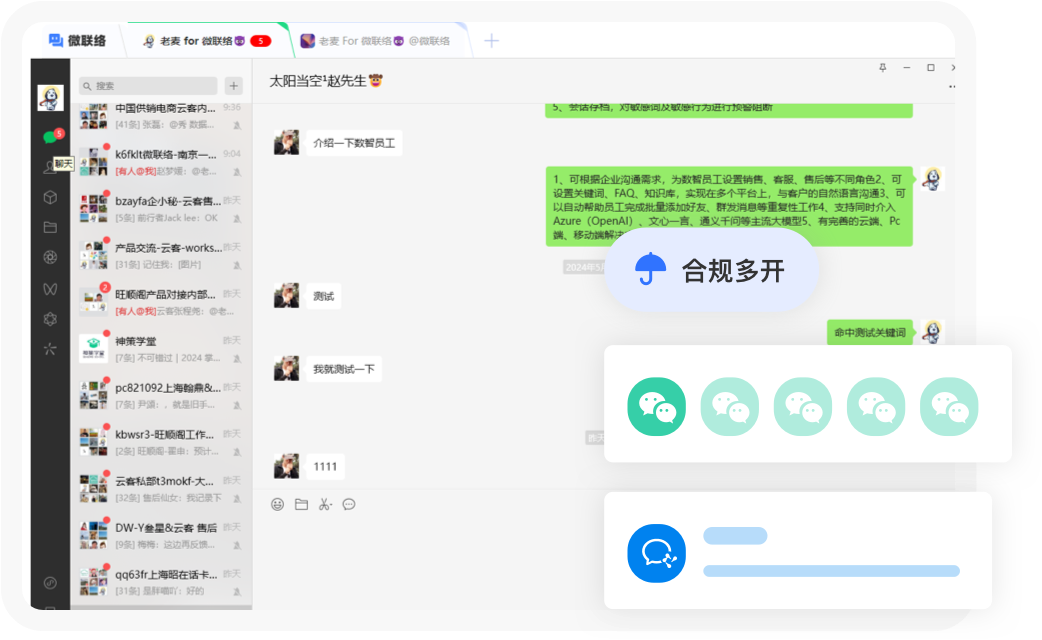Open the chat history bubble icon

click(349, 504)
